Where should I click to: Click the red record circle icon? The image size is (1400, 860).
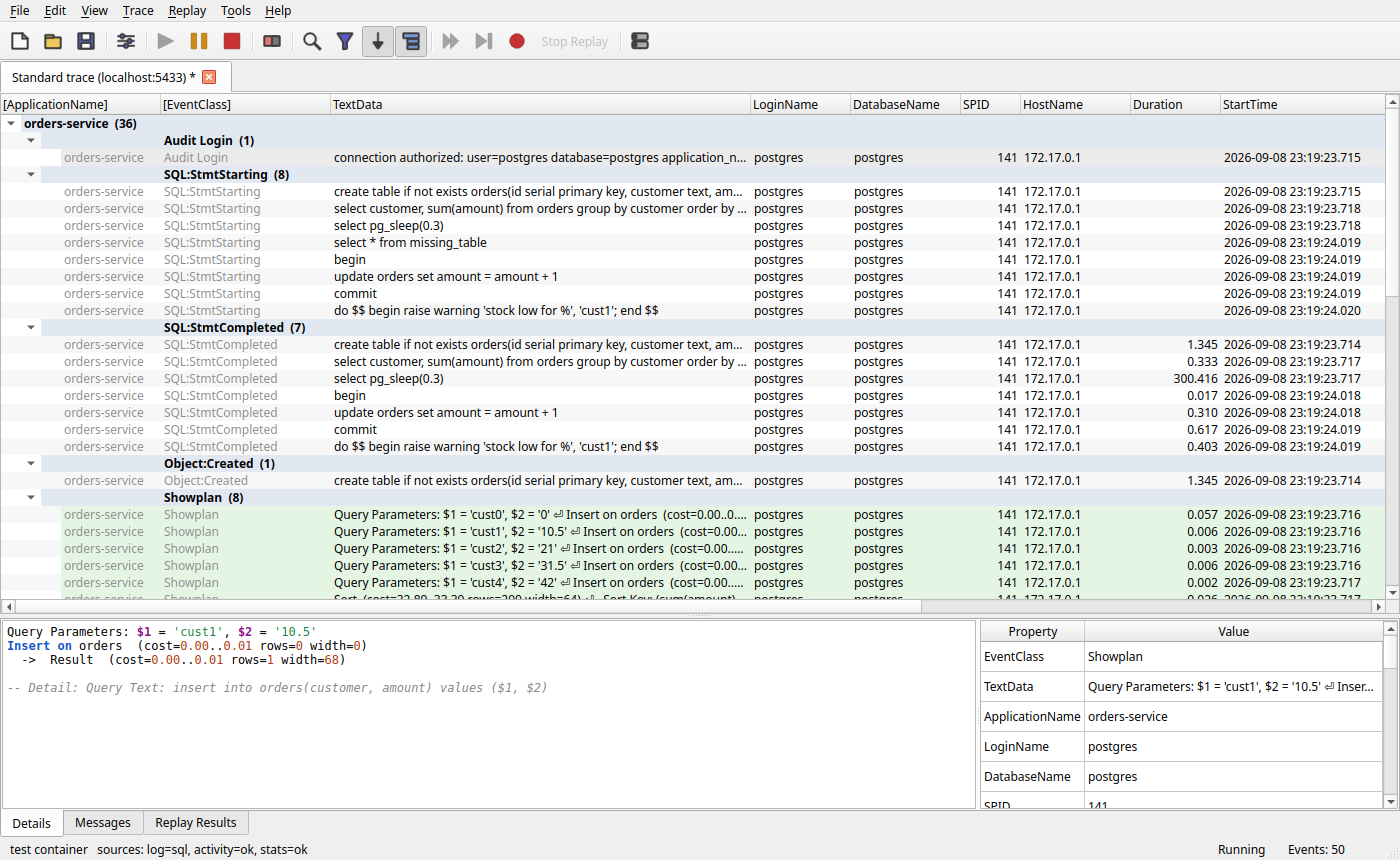coord(517,41)
